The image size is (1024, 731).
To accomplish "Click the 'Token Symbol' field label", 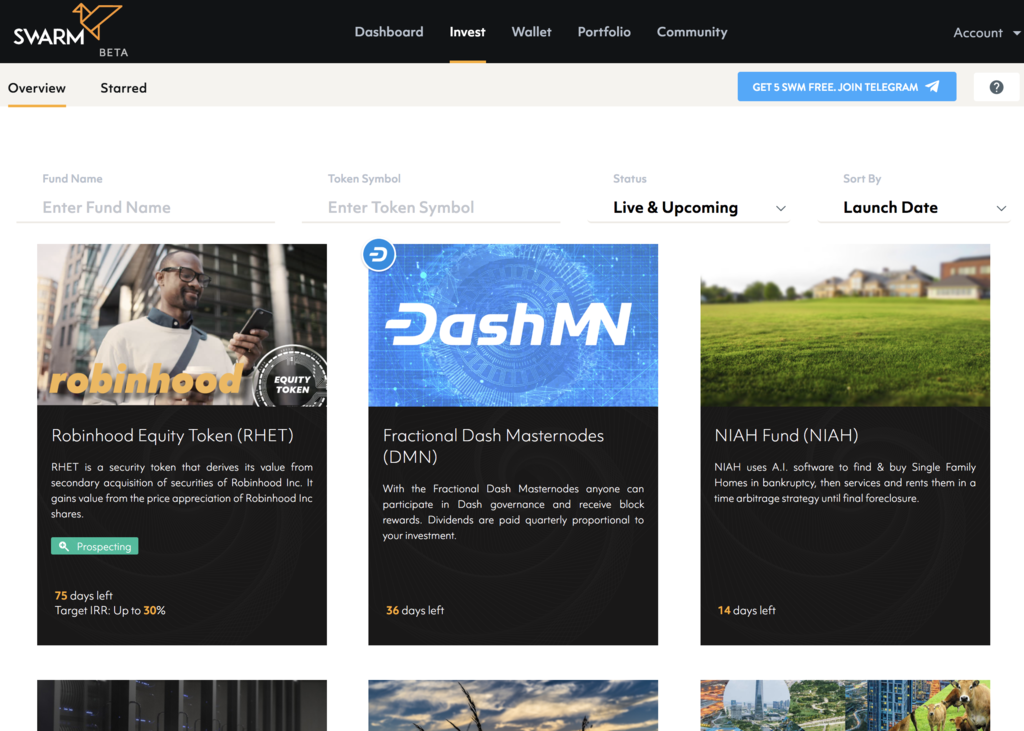I will pyautogui.click(x=364, y=178).
